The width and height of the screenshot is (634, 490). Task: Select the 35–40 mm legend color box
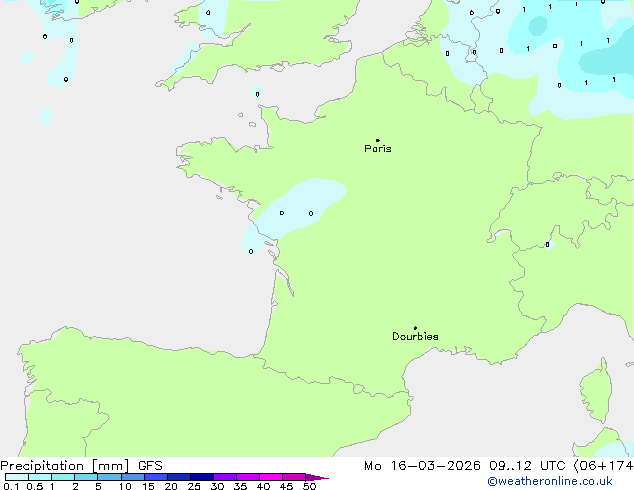point(247,477)
